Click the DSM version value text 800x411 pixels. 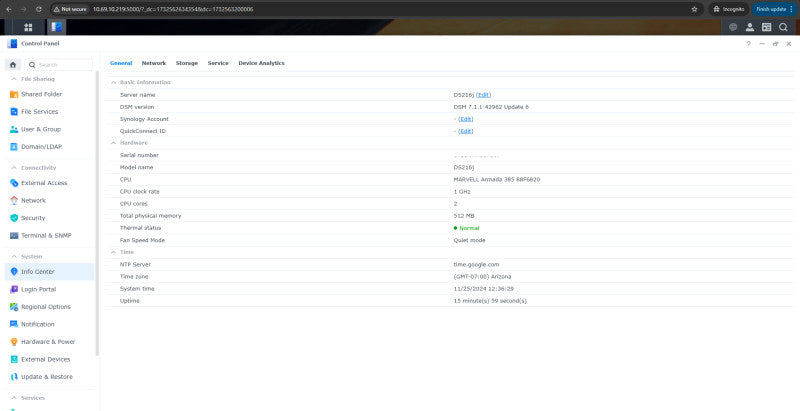click(x=491, y=107)
